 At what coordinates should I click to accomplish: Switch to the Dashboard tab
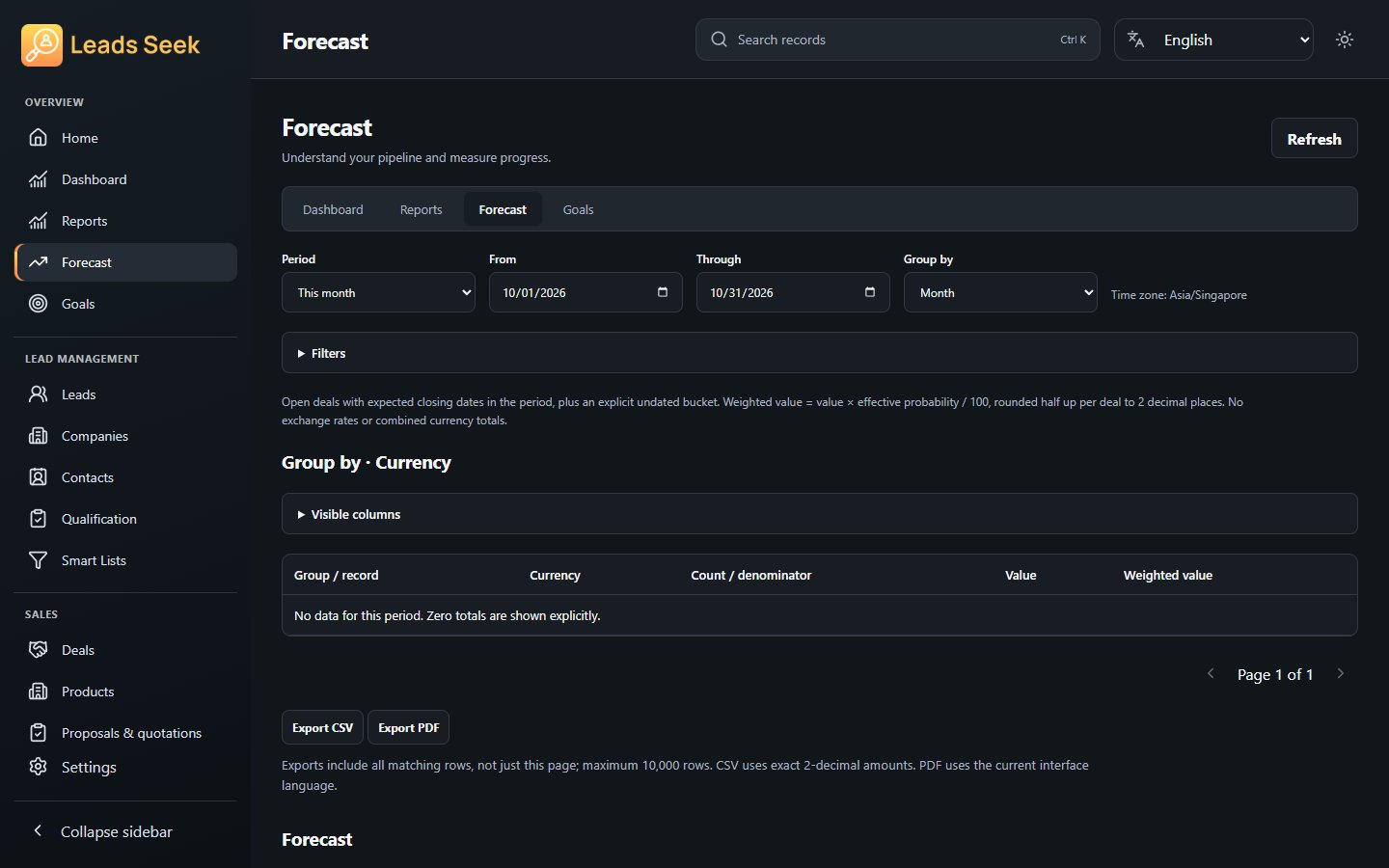tap(333, 209)
